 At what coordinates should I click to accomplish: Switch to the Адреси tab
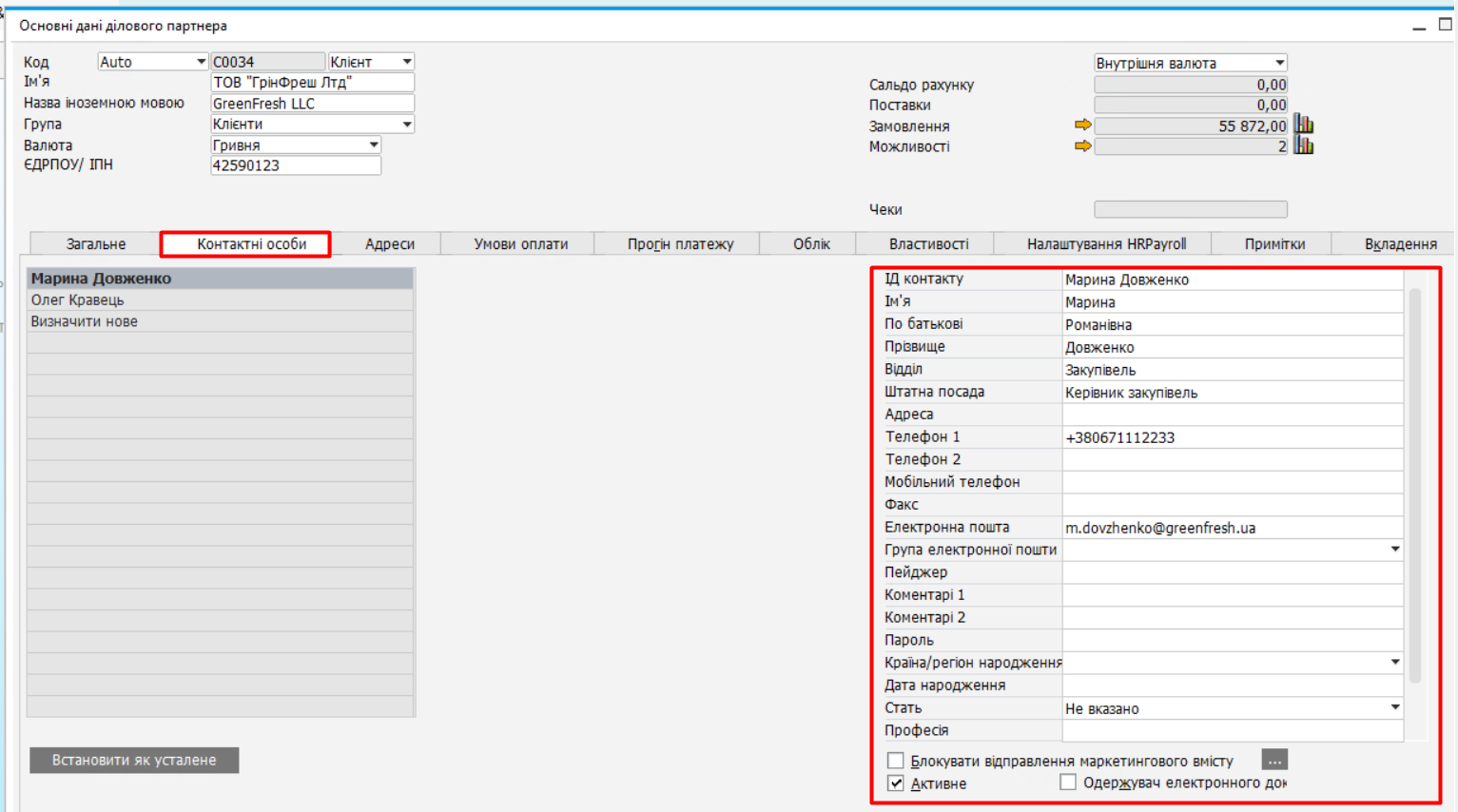390,244
